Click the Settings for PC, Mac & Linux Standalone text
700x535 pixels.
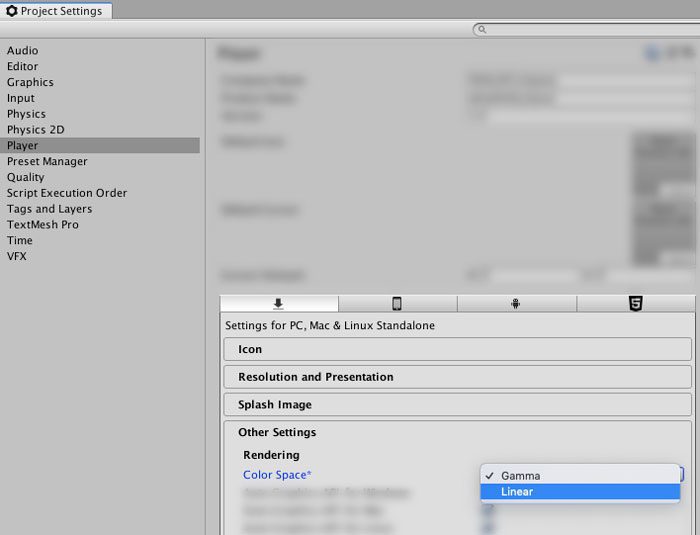[x=330, y=326]
